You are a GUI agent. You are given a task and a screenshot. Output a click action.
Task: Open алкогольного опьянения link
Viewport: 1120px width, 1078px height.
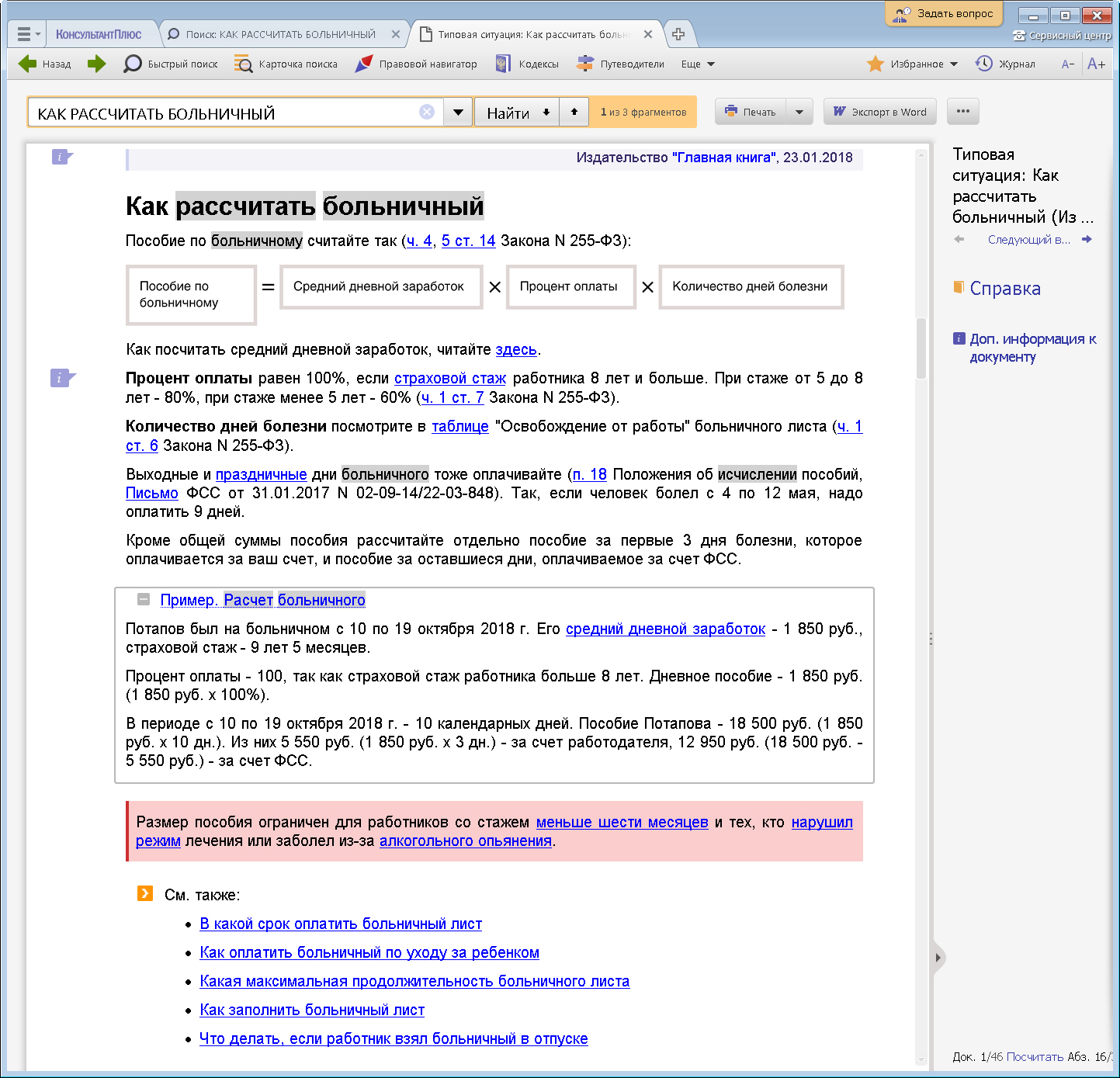(466, 841)
